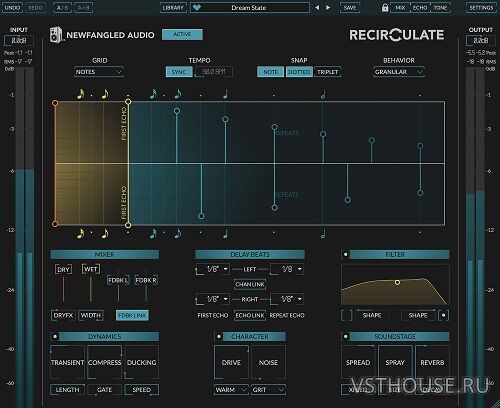The image size is (500, 408).
Task: Select the Tone lock tab
Action: pos(440,7)
